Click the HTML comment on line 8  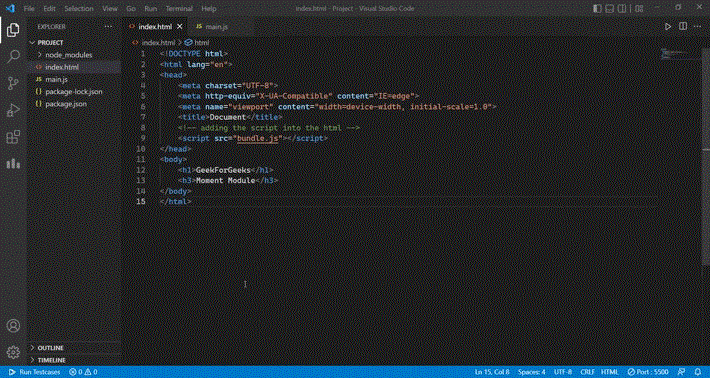point(269,128)
